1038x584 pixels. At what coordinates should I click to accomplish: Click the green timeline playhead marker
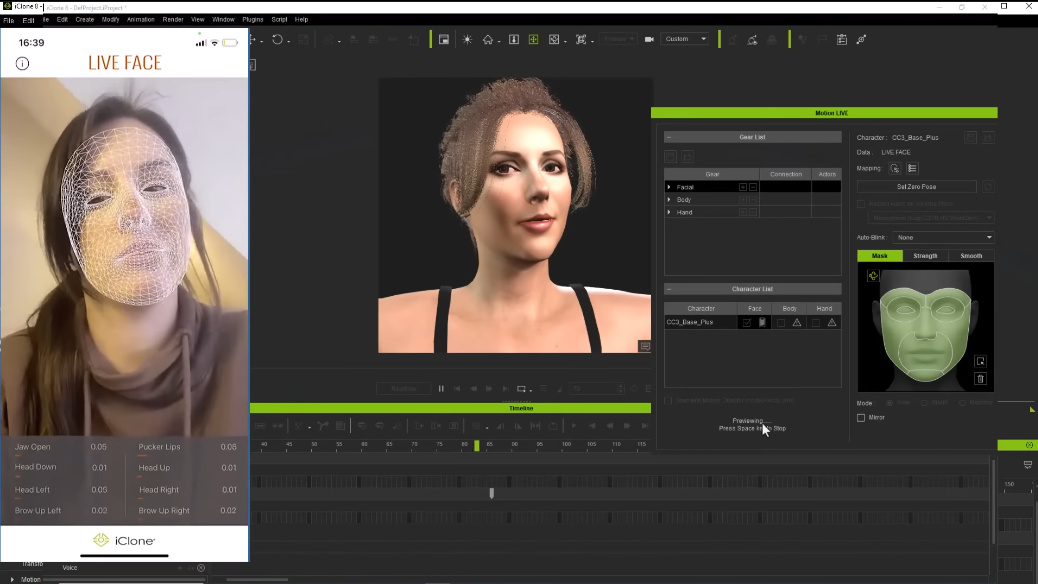(477, 446)
